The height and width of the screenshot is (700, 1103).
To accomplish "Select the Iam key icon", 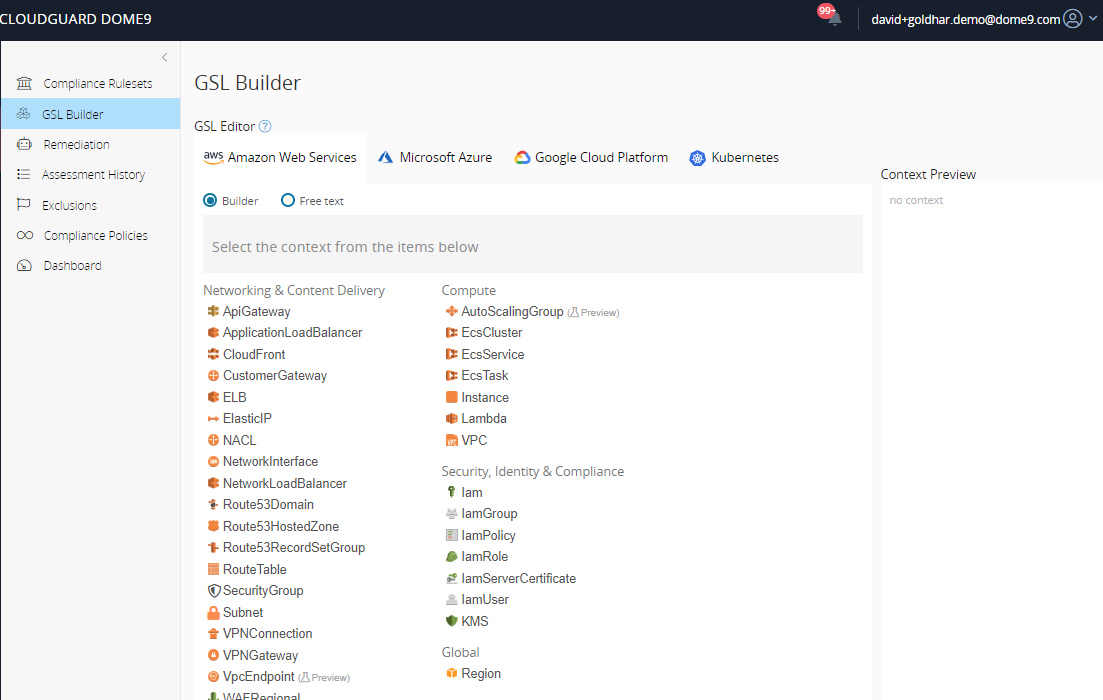I will pyautogui.click(x=452, y=492).
